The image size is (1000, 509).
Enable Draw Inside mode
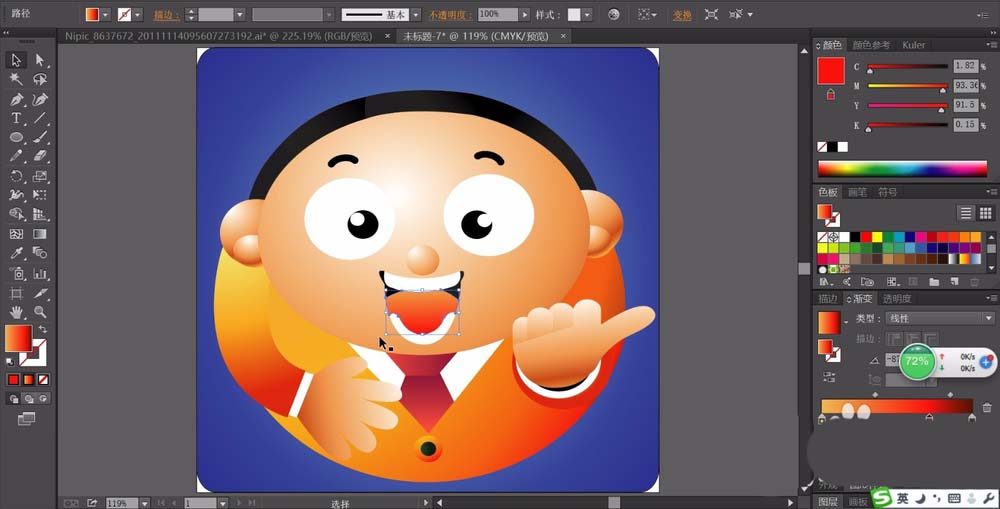click(x=43, y=399)
